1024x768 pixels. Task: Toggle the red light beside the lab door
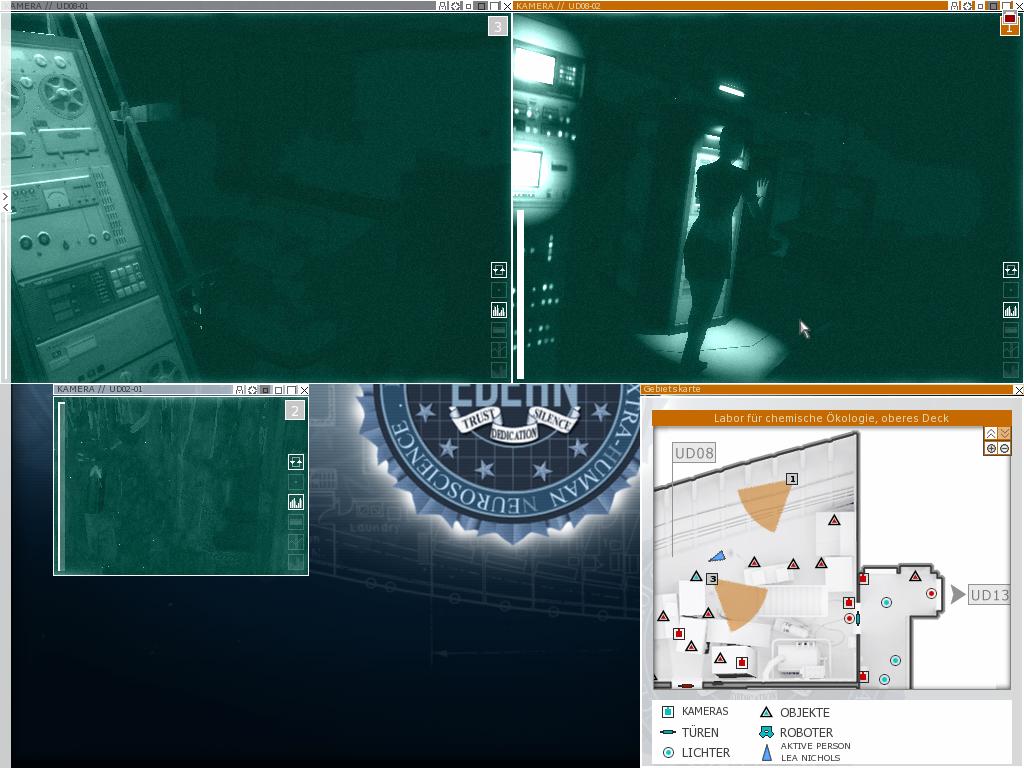(850, 618)
